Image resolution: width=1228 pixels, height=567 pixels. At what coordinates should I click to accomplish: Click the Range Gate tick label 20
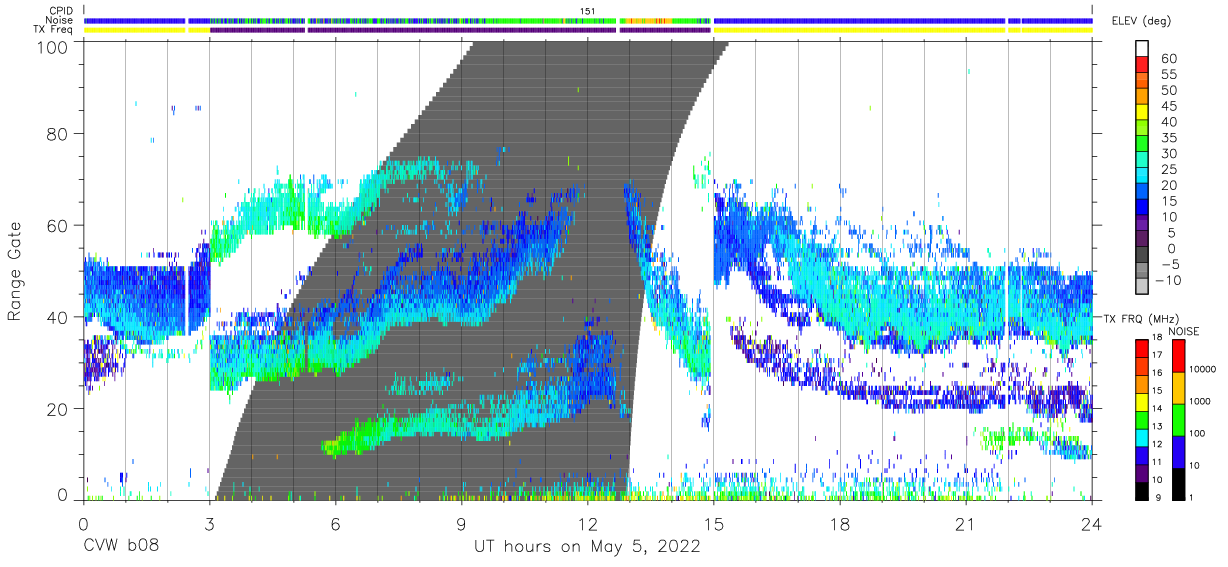point(58,409)
